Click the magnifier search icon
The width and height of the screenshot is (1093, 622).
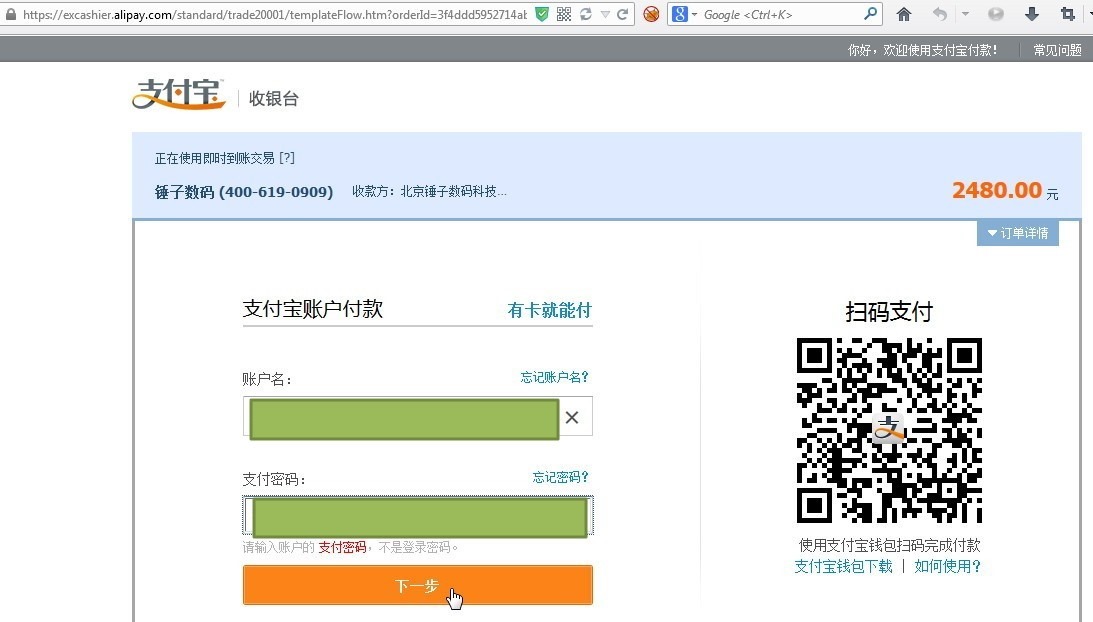pos(871,14)
